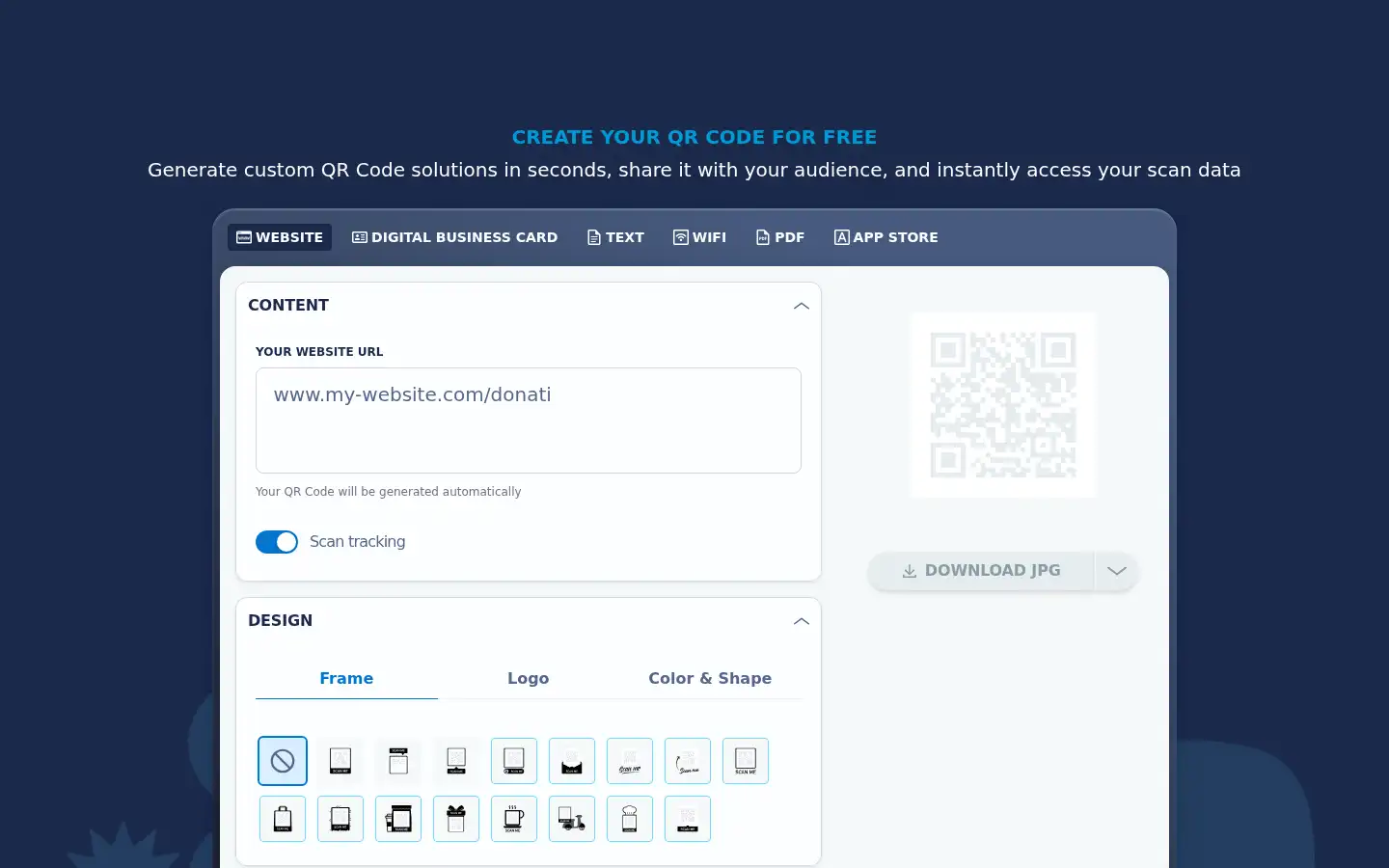Switch to the WIFI tab
This screenshot has width=1389, height=868.
tap(699, 237)
